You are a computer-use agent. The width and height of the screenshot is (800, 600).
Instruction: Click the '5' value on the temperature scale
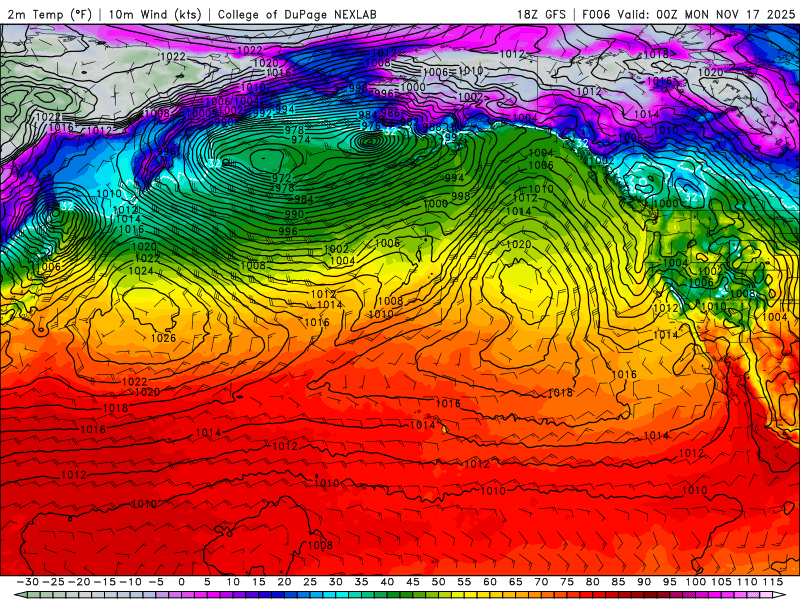click(x=207, y=582)
